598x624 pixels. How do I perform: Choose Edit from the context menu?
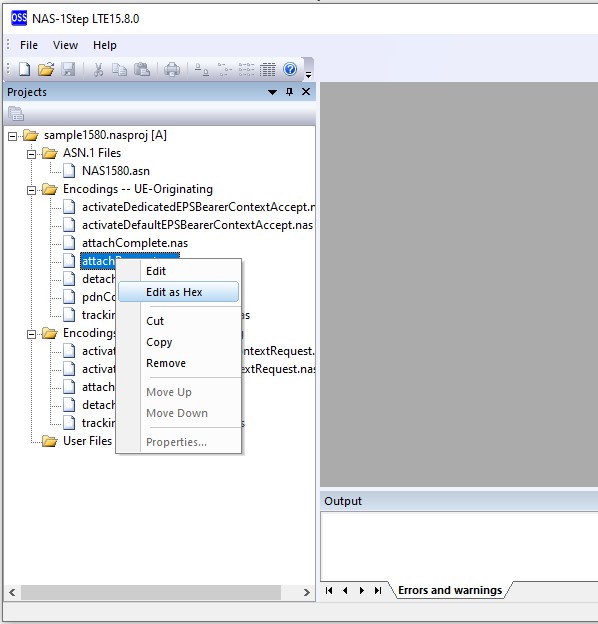coord(179,271)
